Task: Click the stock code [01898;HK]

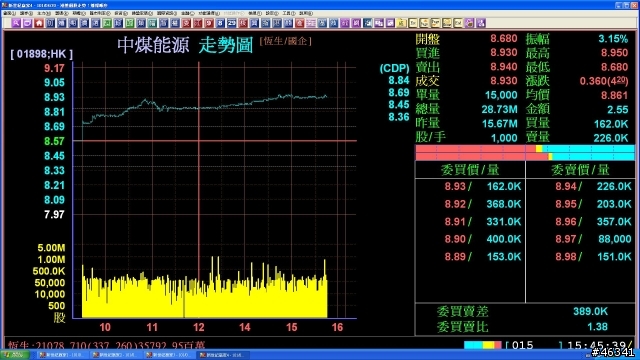Action: tap(42, 54)
